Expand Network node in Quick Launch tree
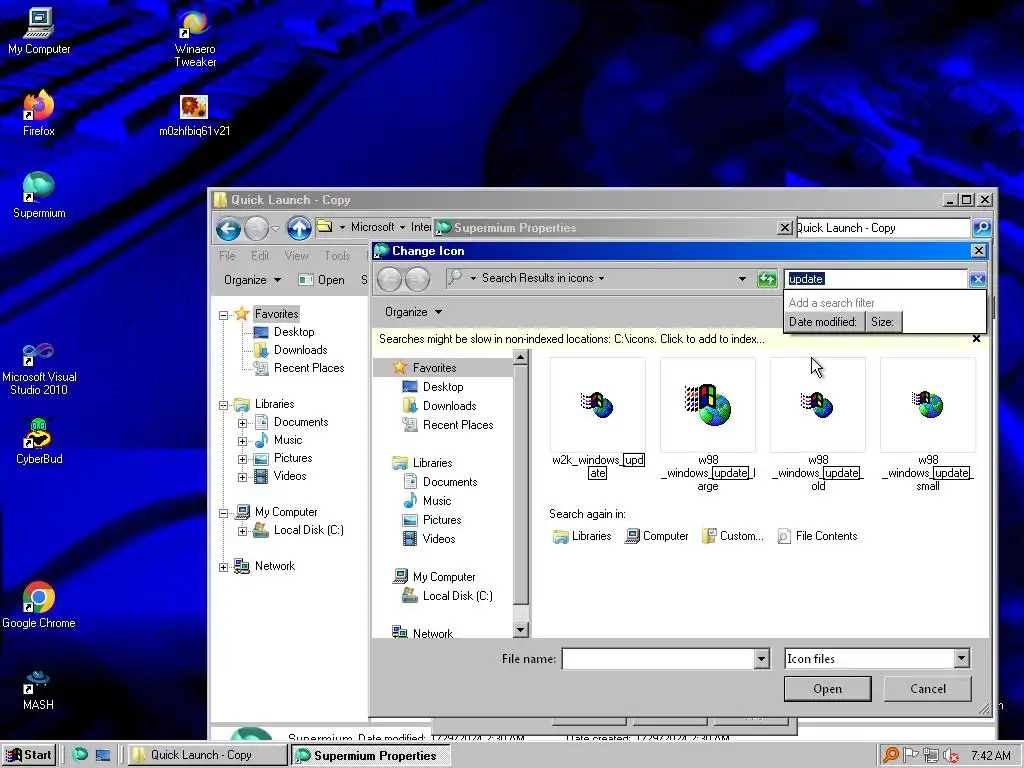 (223, 567)
